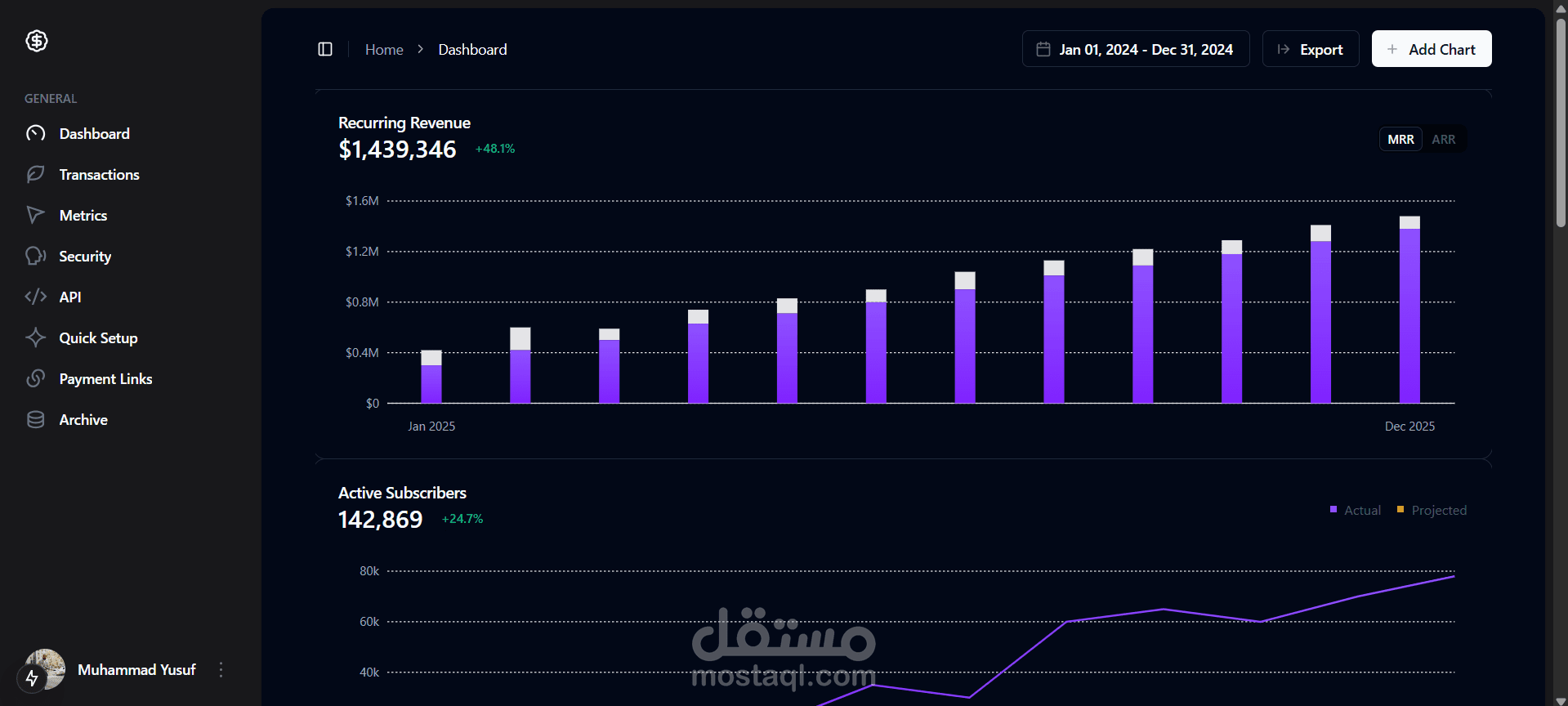Image resolution: width=1568 pixels, height=706 pixels.
Task: Open the Jan 01 – Dec 31, 2024 date picker
Action: click(x=1136, y=49)
